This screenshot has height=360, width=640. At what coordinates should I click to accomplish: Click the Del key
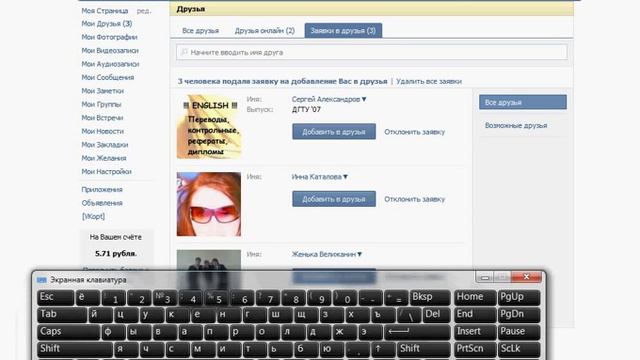coord(437,315)
